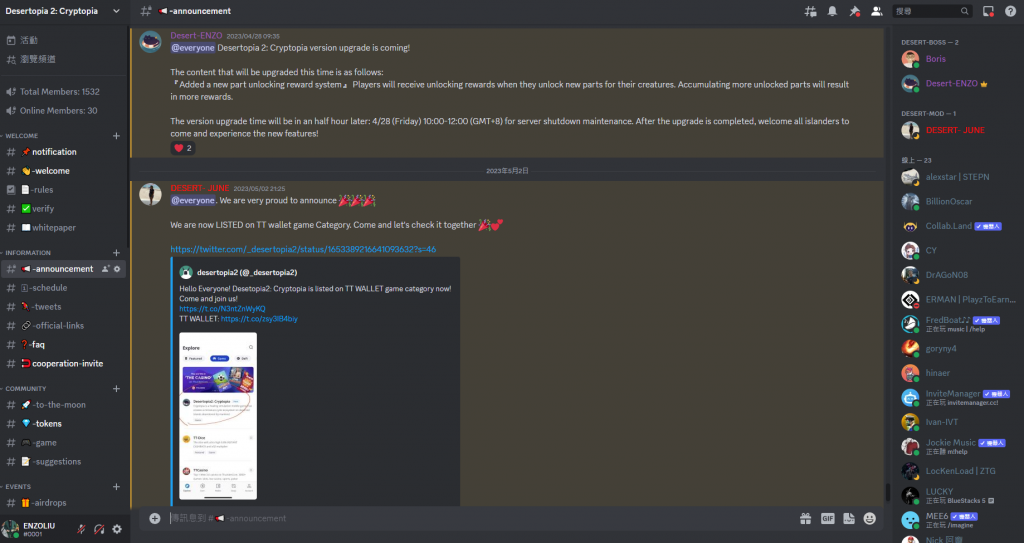Click the search box in header
Screen dimensions: 1024x543
click(932, 11)
